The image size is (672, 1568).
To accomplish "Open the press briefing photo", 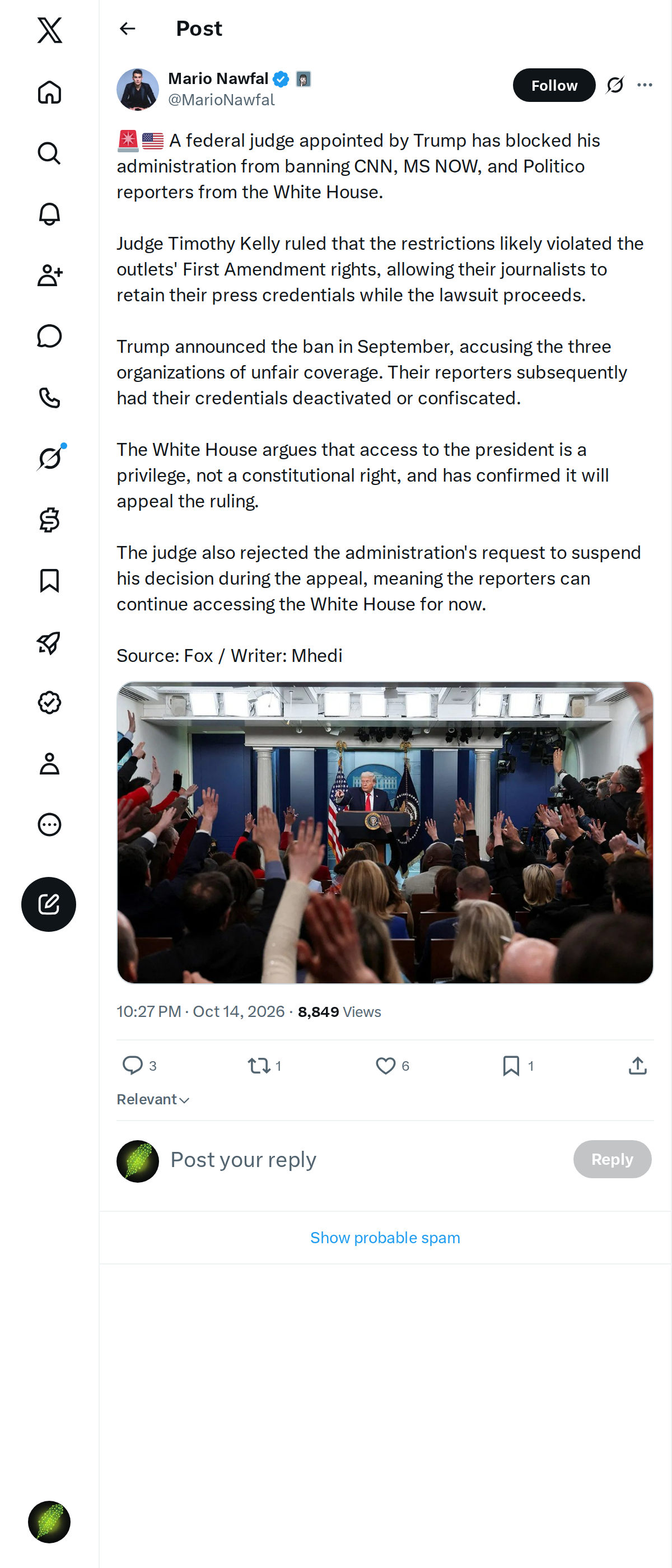I will click(385, 832).
